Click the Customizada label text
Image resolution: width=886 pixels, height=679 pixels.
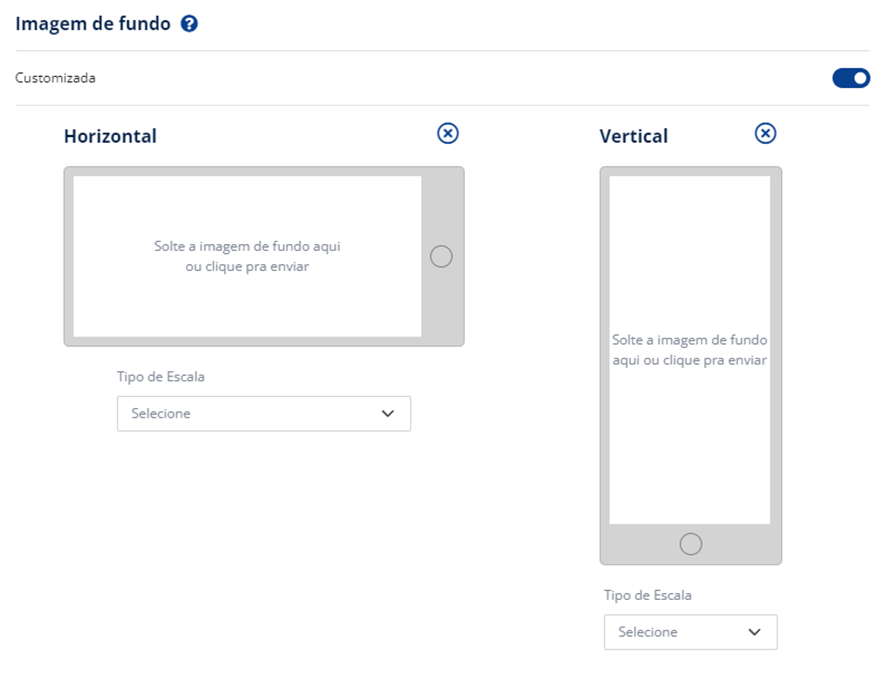55,78
